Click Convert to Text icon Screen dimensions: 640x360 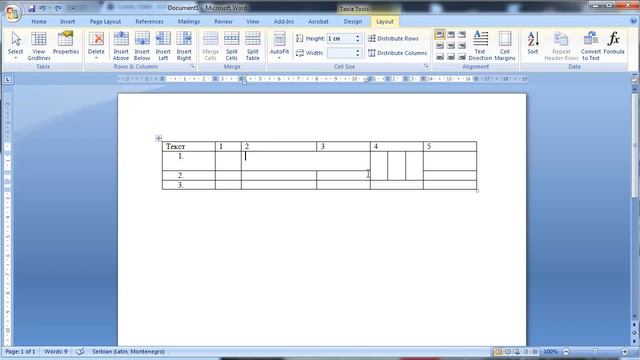coord(591,39)
